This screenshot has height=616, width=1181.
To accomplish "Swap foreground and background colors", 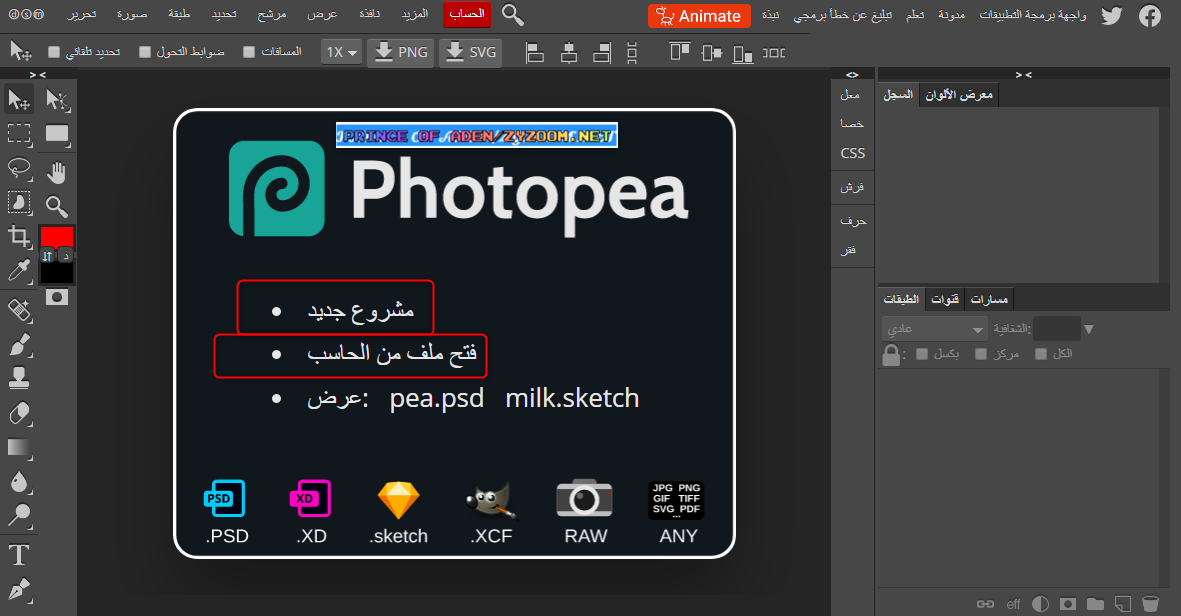I will pos(47,256).
